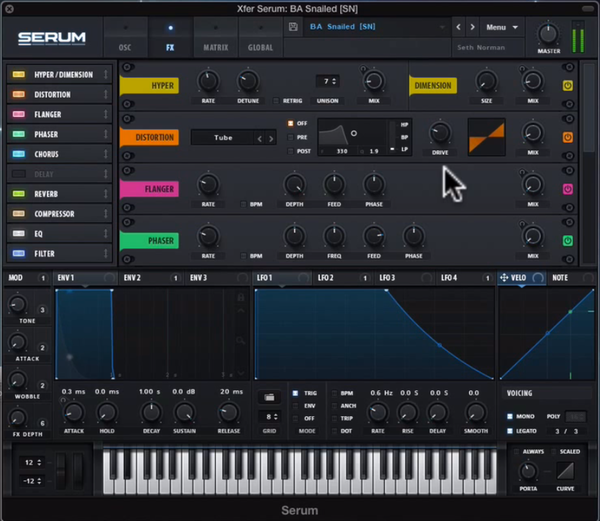Select LFO 2 tab
The image size is (600, 521).
click(x=325, y=278)
